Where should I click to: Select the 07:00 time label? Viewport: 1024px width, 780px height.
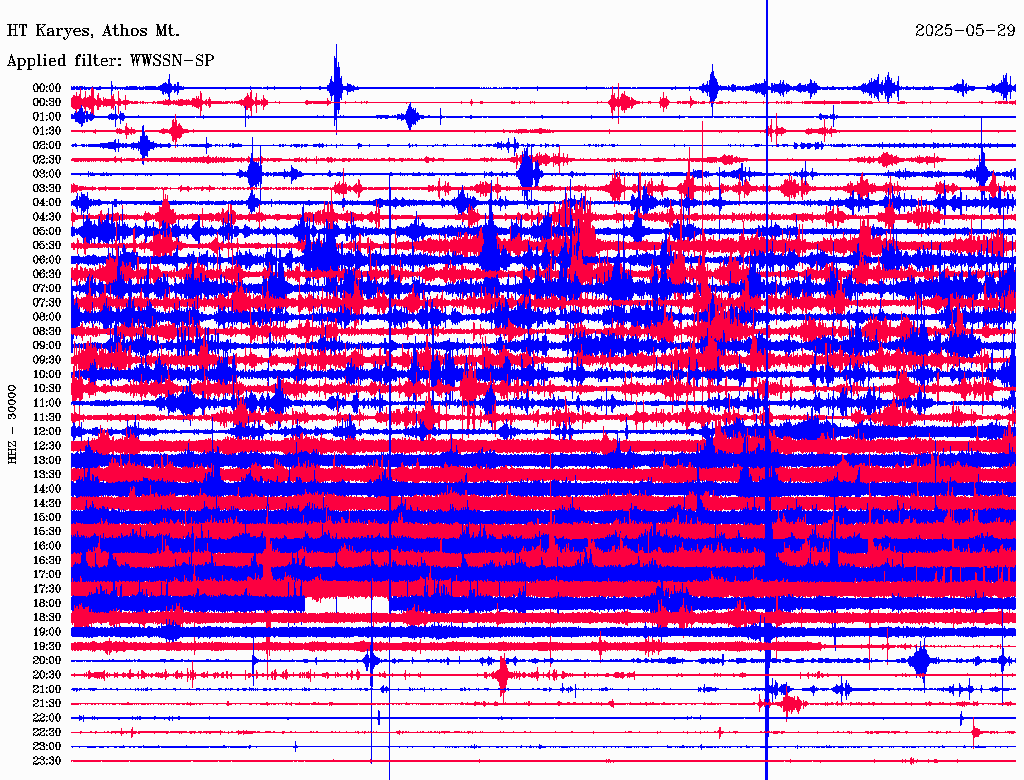pos(47,289)
